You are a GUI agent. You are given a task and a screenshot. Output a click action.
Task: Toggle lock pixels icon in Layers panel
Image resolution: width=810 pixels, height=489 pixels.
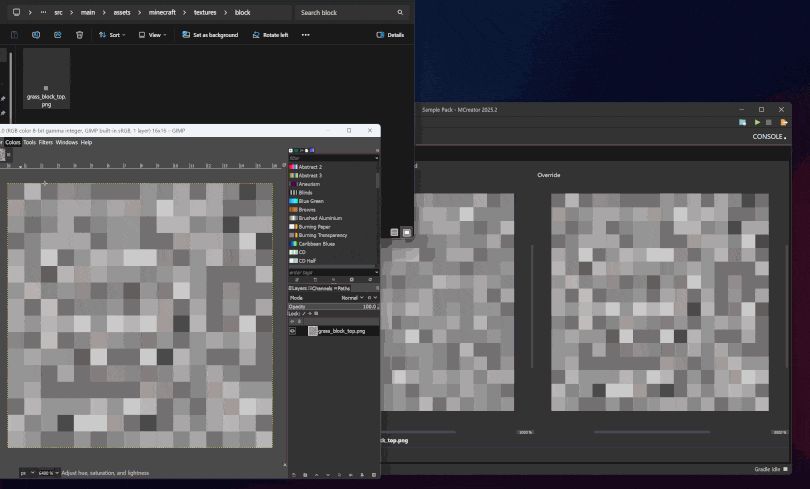304,313
